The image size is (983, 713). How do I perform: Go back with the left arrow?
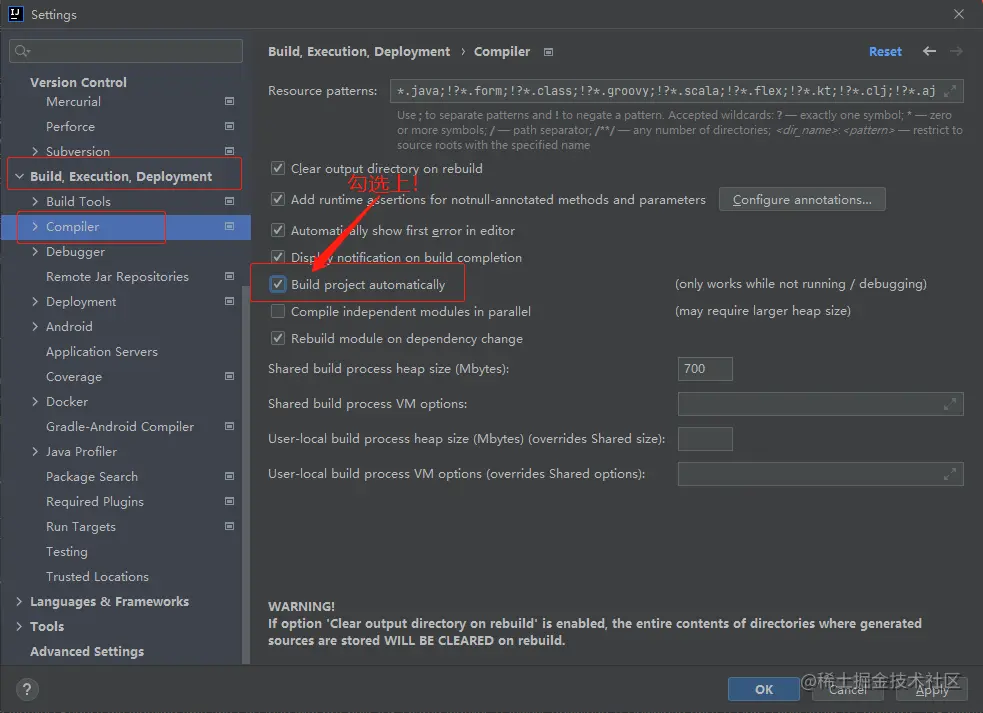[929, 51]
